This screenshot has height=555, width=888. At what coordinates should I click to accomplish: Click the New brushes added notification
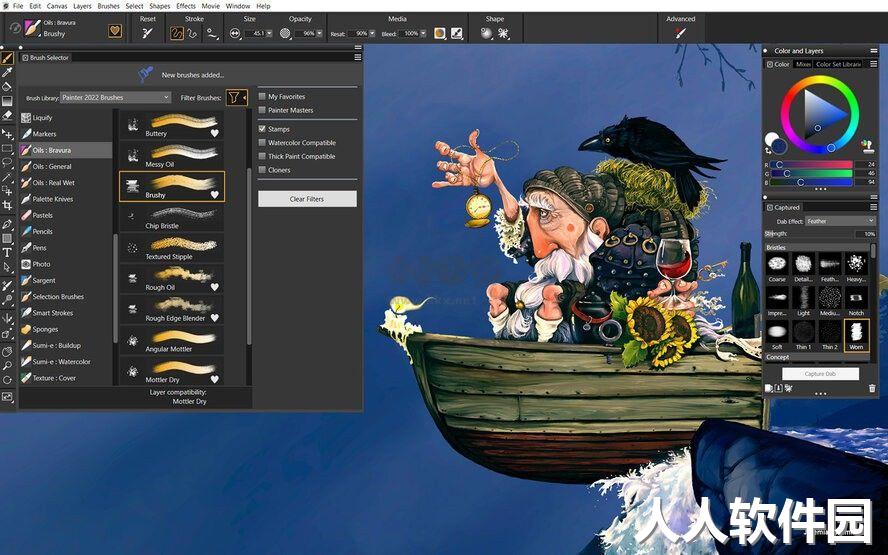pos(193,75)
